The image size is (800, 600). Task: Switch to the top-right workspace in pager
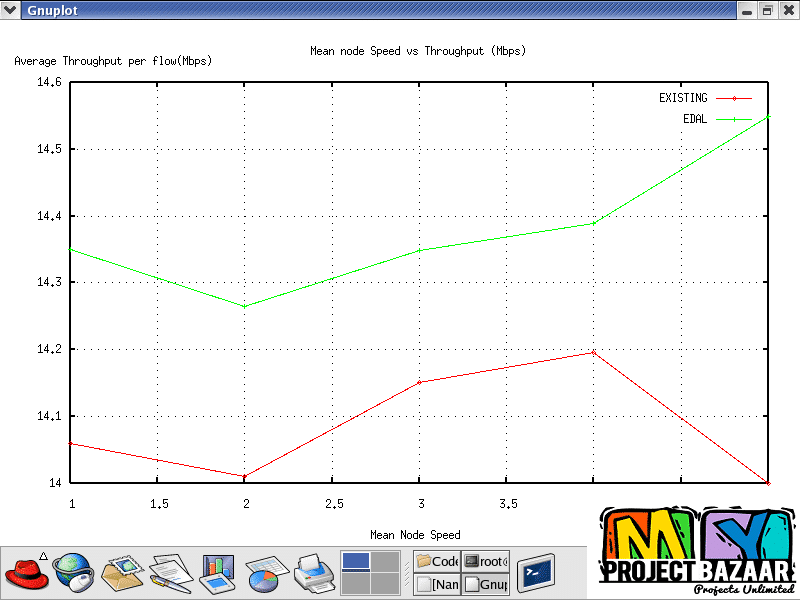pos(385,561)
